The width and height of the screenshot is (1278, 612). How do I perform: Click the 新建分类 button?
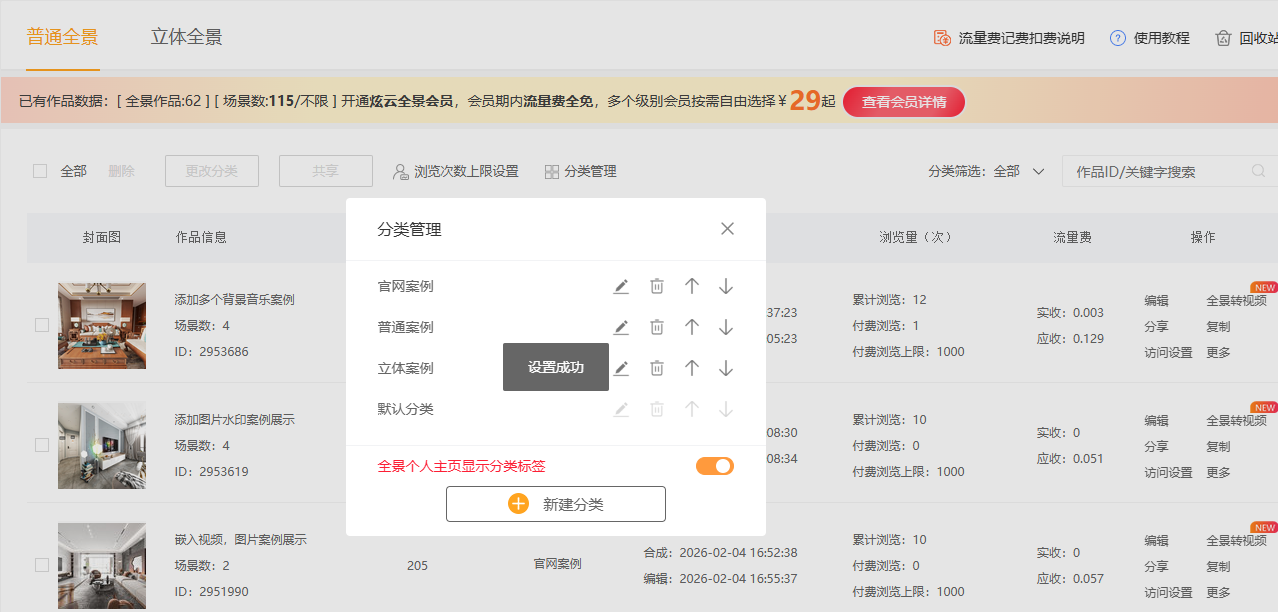(555, 505)
